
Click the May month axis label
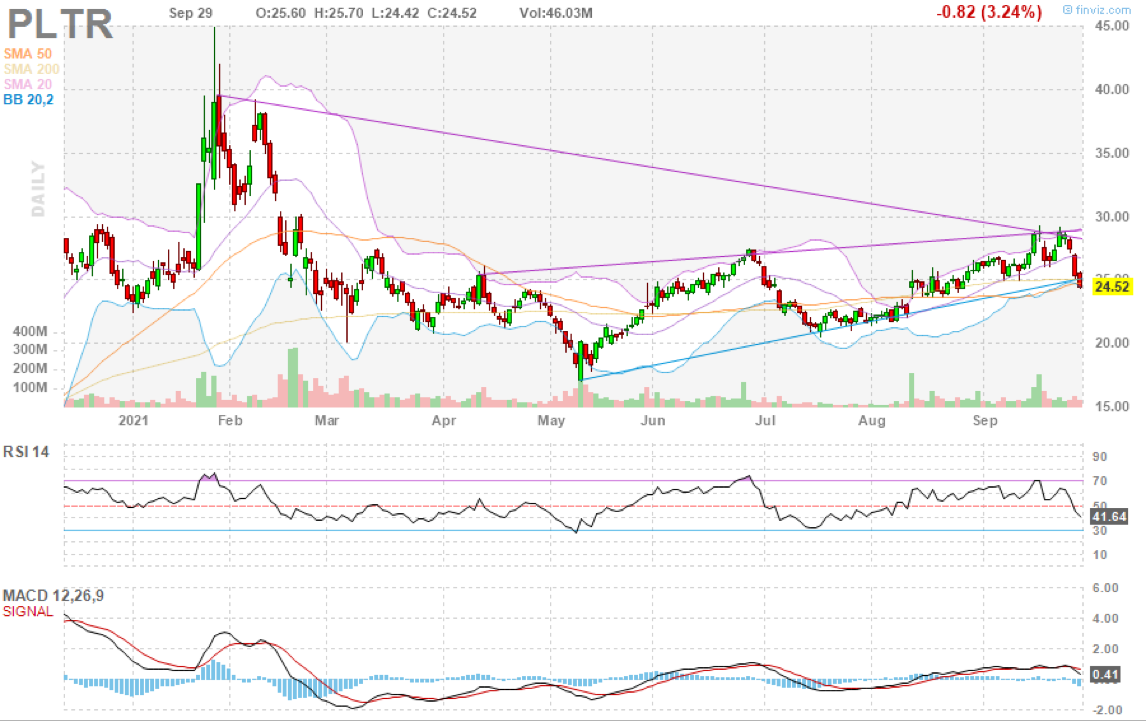pos(551,420)
